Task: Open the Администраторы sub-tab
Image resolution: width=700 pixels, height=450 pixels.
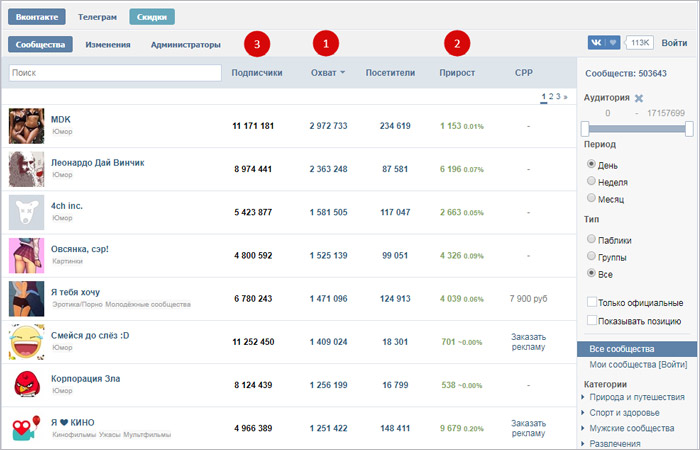Action: pos(186,45)
